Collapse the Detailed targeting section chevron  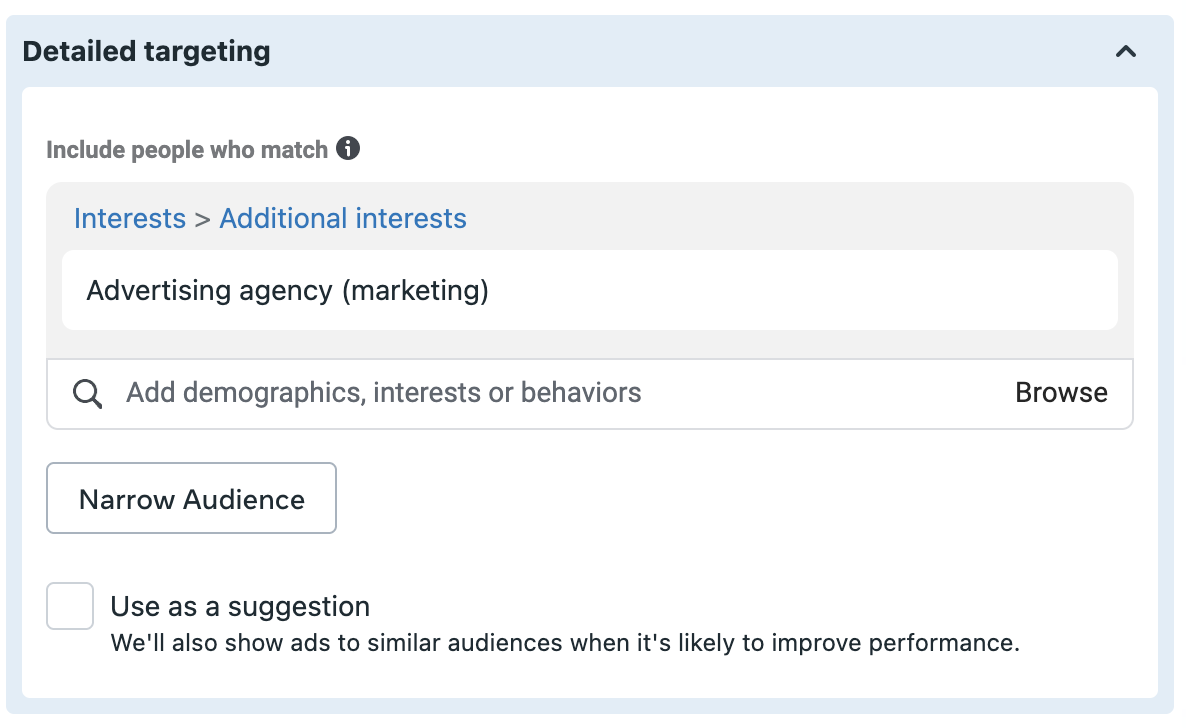[x=1125, y=51]
